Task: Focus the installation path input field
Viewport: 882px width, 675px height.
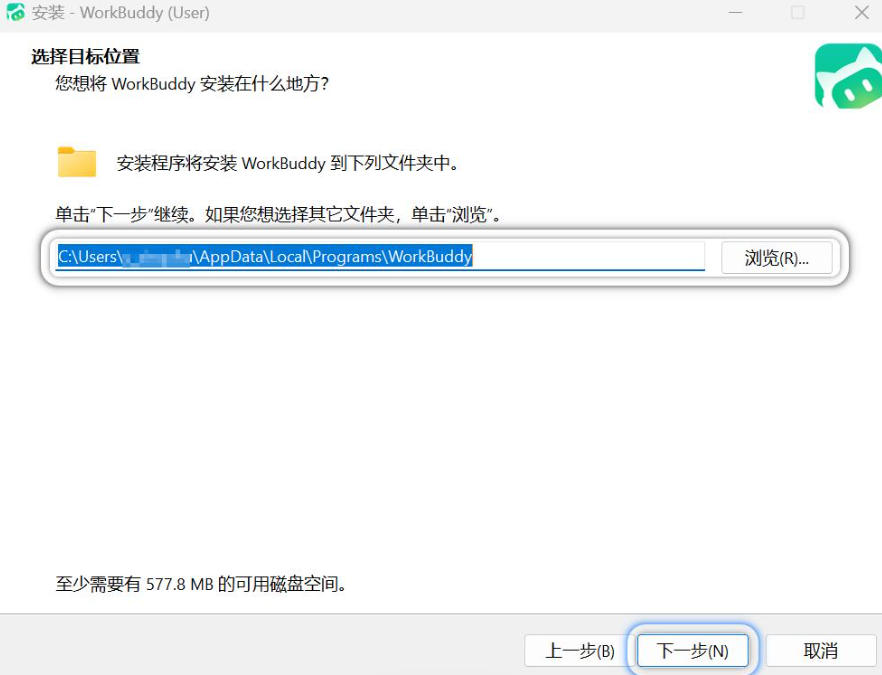Action: tap(380, 256)
